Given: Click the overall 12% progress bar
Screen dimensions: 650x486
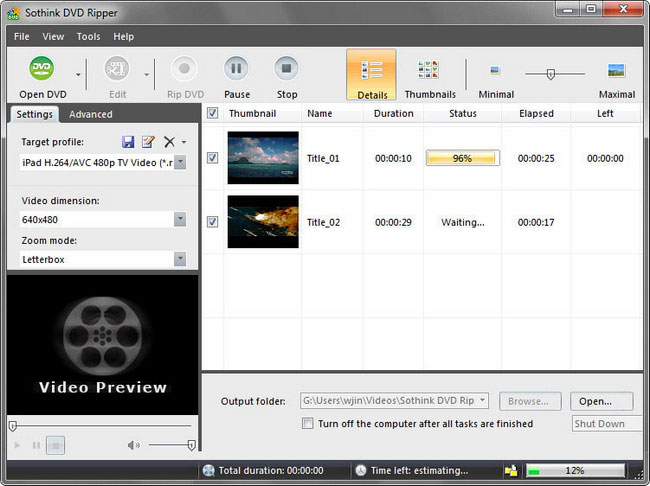Looking at the screenshot, I should click(x=575, y=471).
